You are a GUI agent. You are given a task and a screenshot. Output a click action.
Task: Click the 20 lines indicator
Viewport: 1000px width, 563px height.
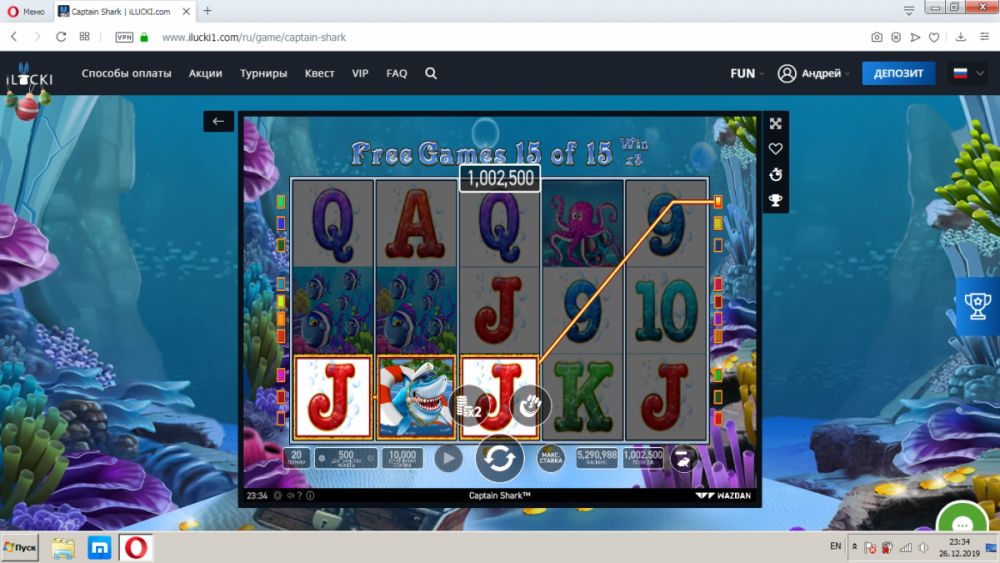[x=296, y=458]
